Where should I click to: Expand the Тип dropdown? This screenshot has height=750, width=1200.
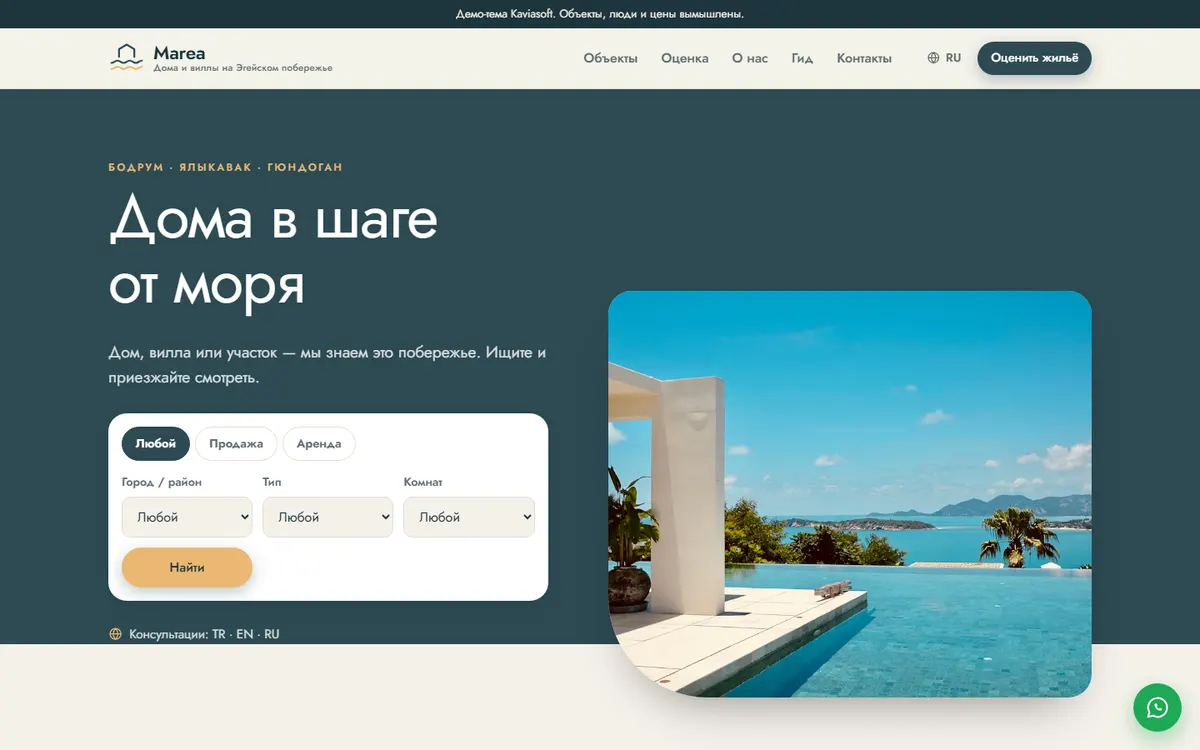328,517
